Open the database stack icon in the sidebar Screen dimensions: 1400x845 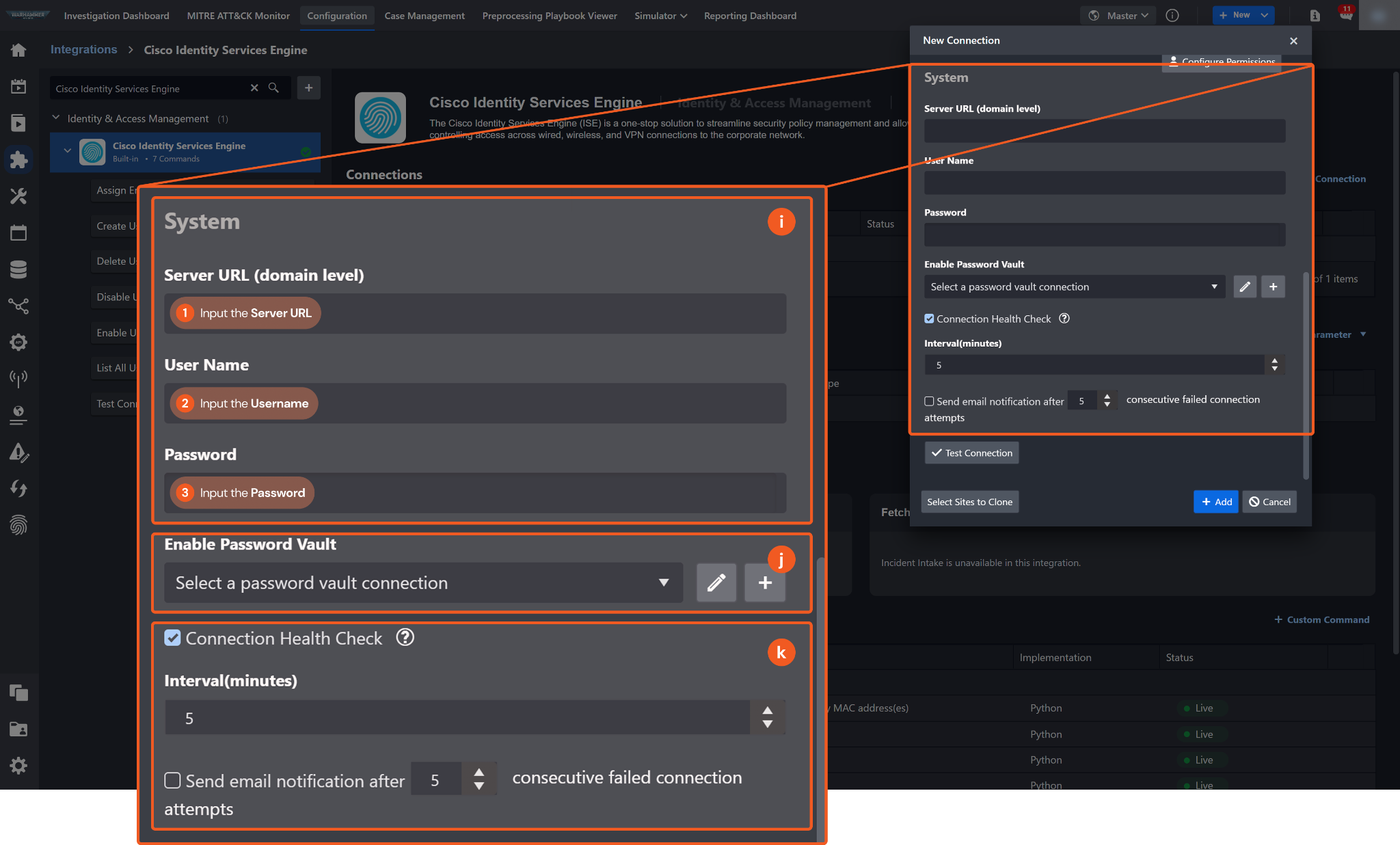(x=18, y=269)
